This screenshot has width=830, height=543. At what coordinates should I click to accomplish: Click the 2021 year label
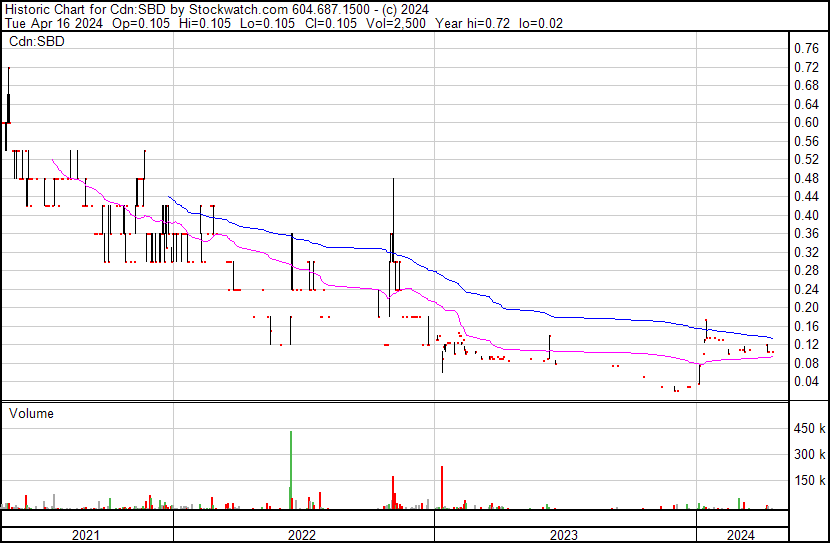(86, 535)
